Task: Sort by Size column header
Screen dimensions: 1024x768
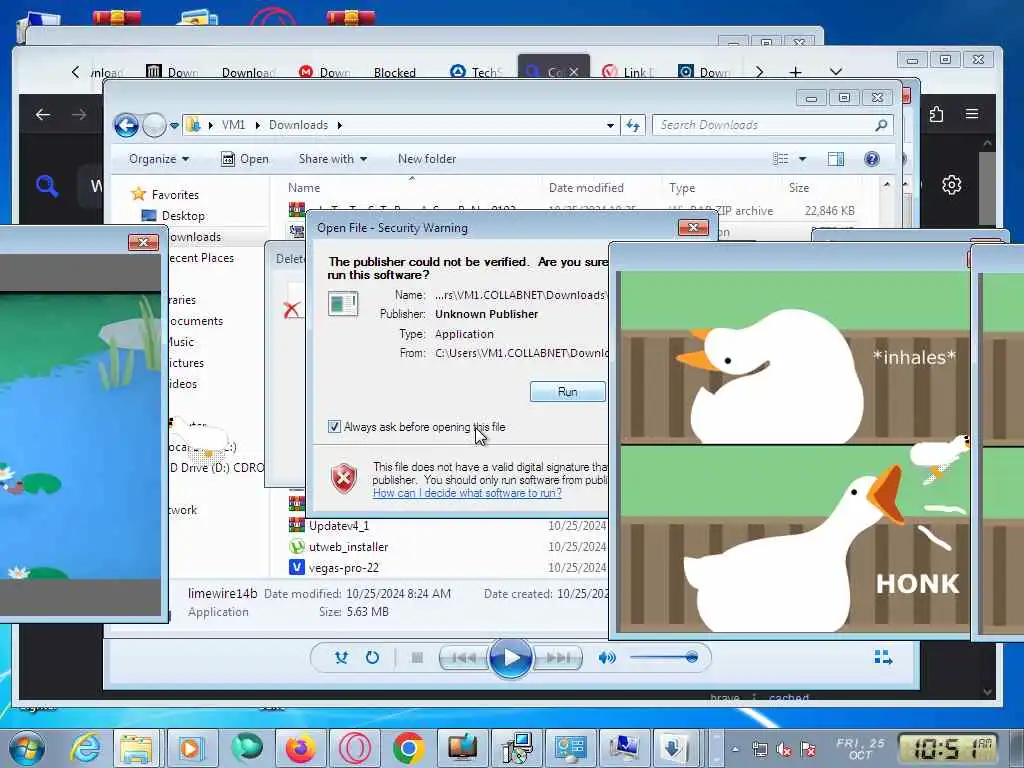Action: 799,187
